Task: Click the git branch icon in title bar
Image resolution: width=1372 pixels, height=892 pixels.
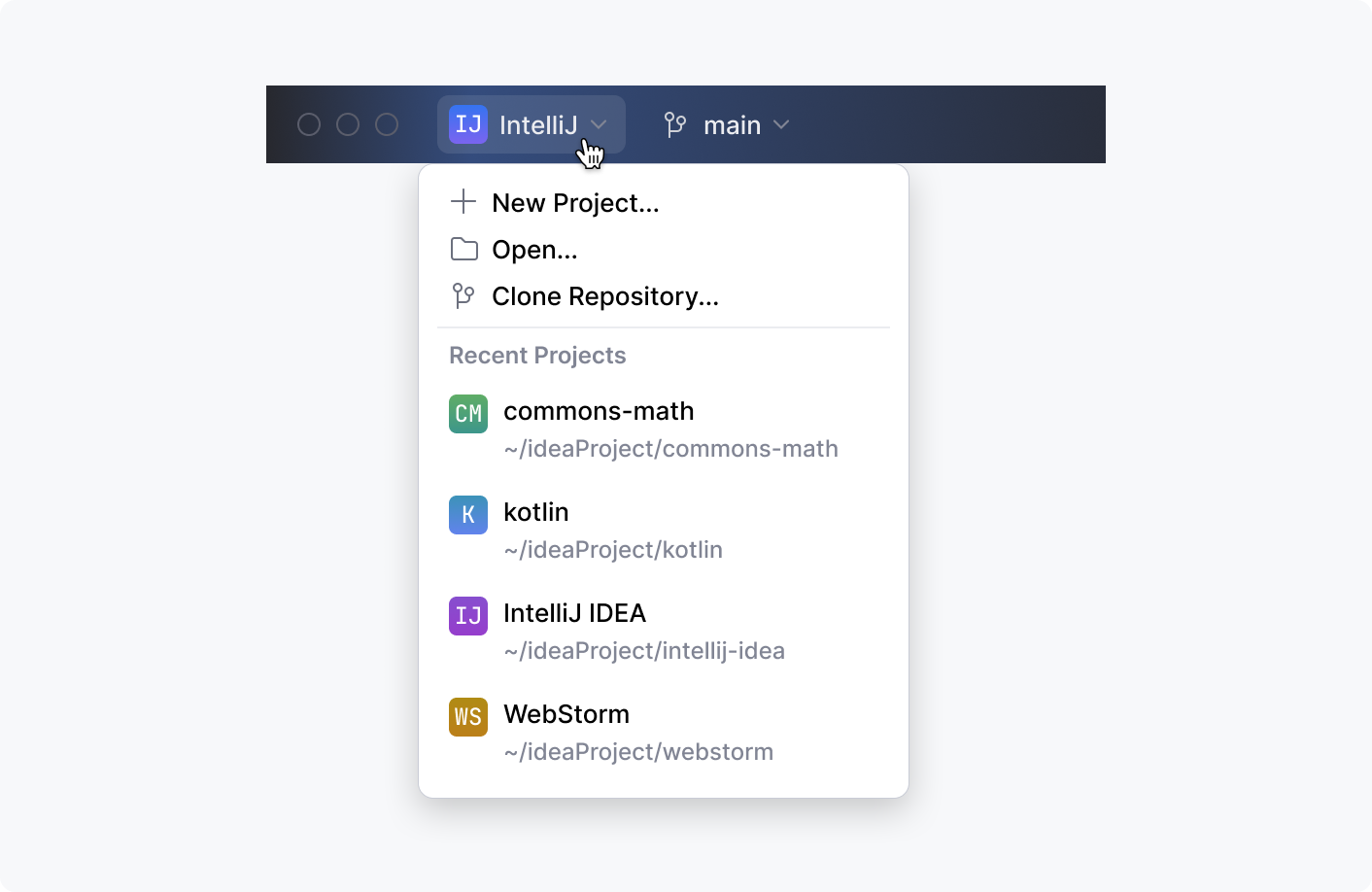Action: tap(675, 124)
